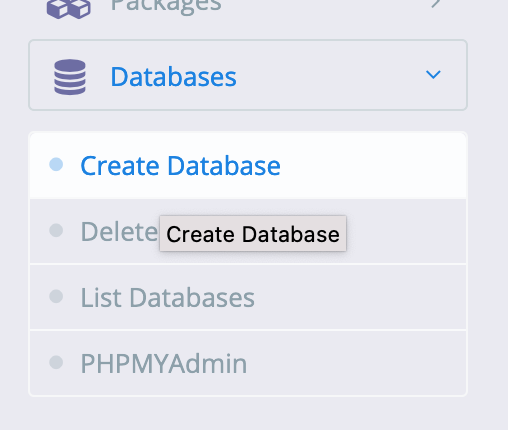This screenshot has width=510, height=430.
Task: Click the Create Database tooltip popup
Action: (x=253, y=233)
